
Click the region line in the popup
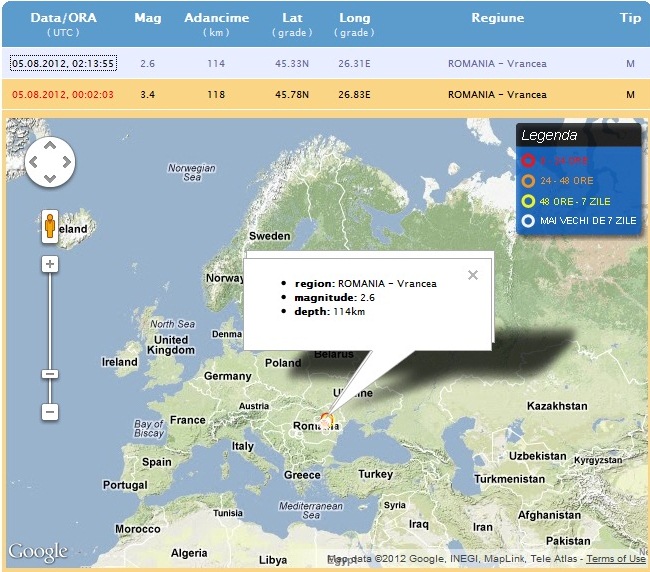pos(366,284)
